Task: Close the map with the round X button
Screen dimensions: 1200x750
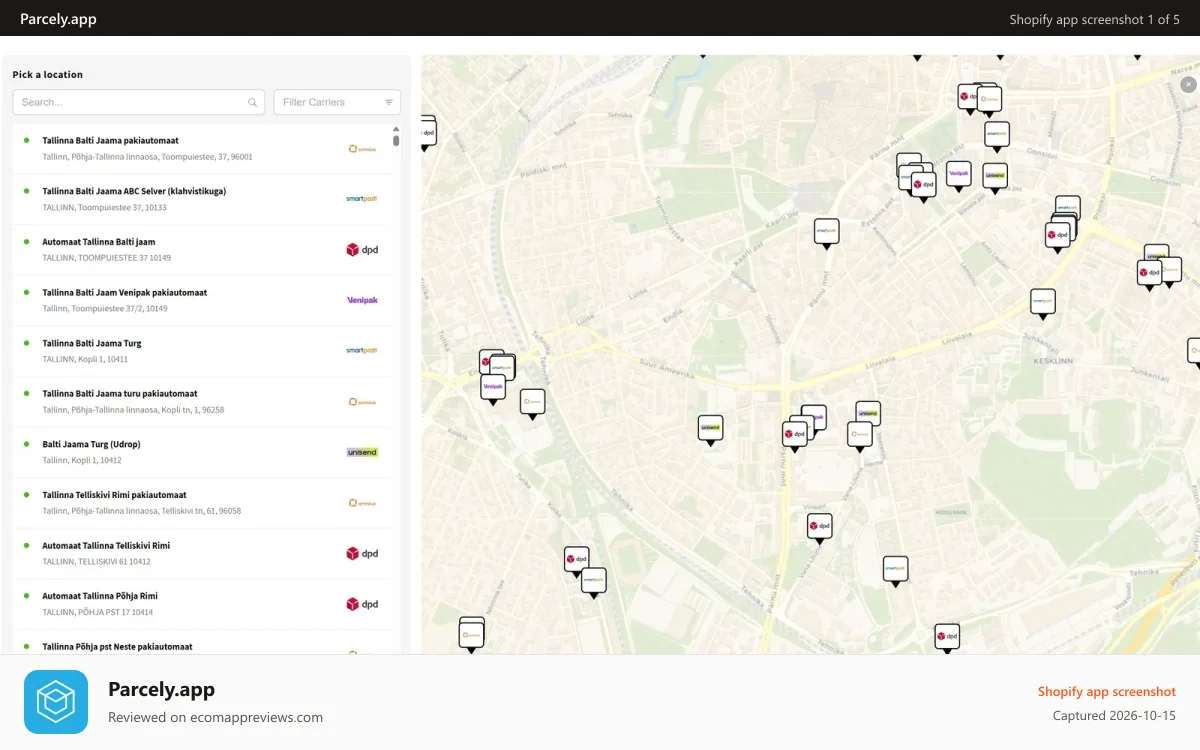Action: 1188,85
